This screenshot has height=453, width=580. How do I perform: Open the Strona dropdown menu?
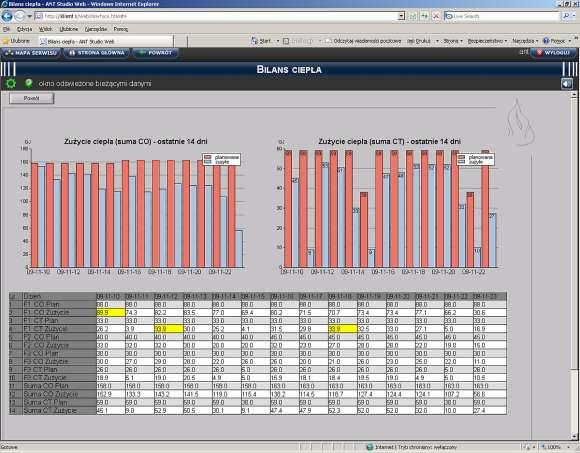[453, 41]
